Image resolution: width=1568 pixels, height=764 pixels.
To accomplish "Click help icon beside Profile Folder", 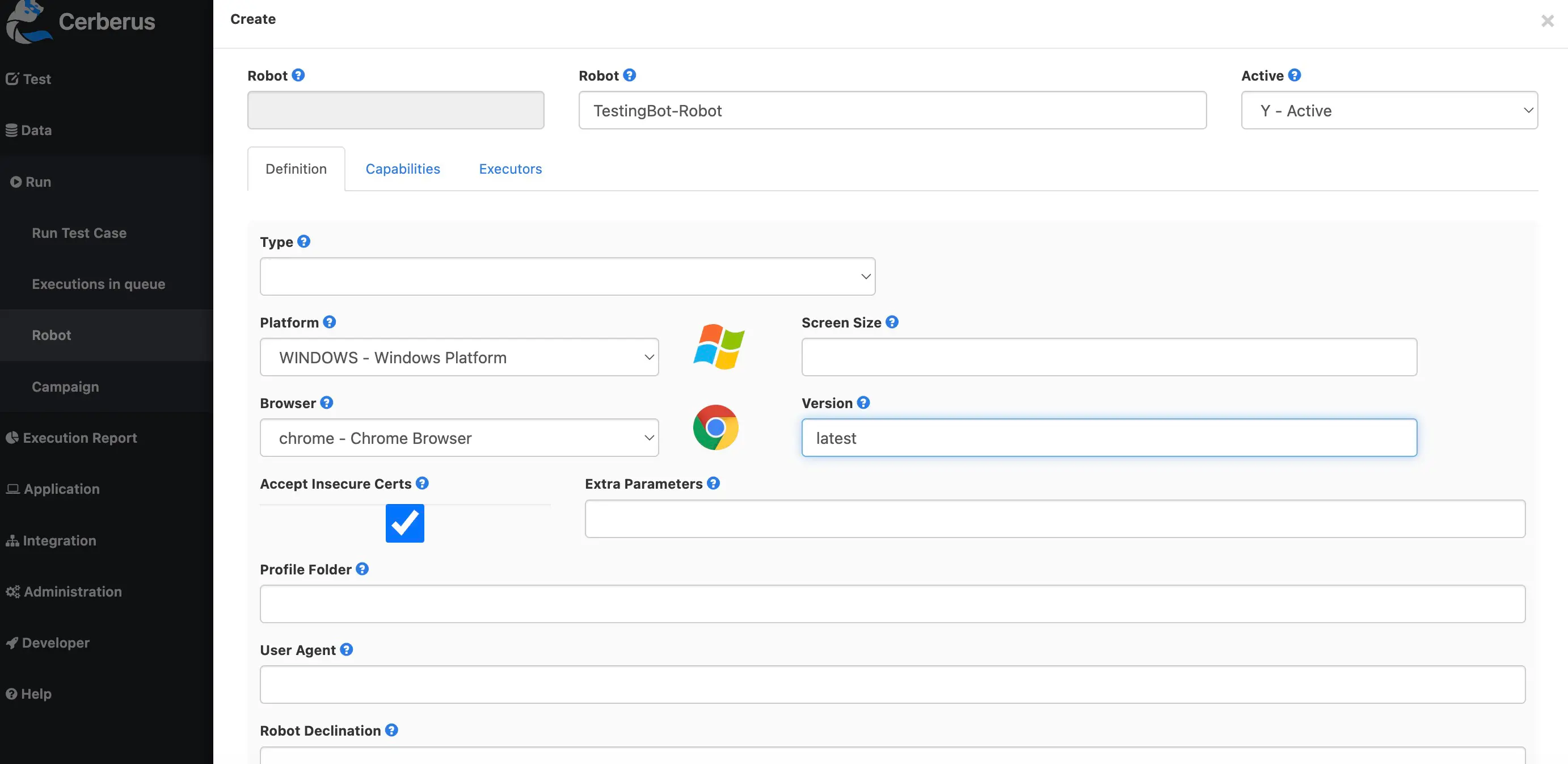I will (x=362, y=568).
